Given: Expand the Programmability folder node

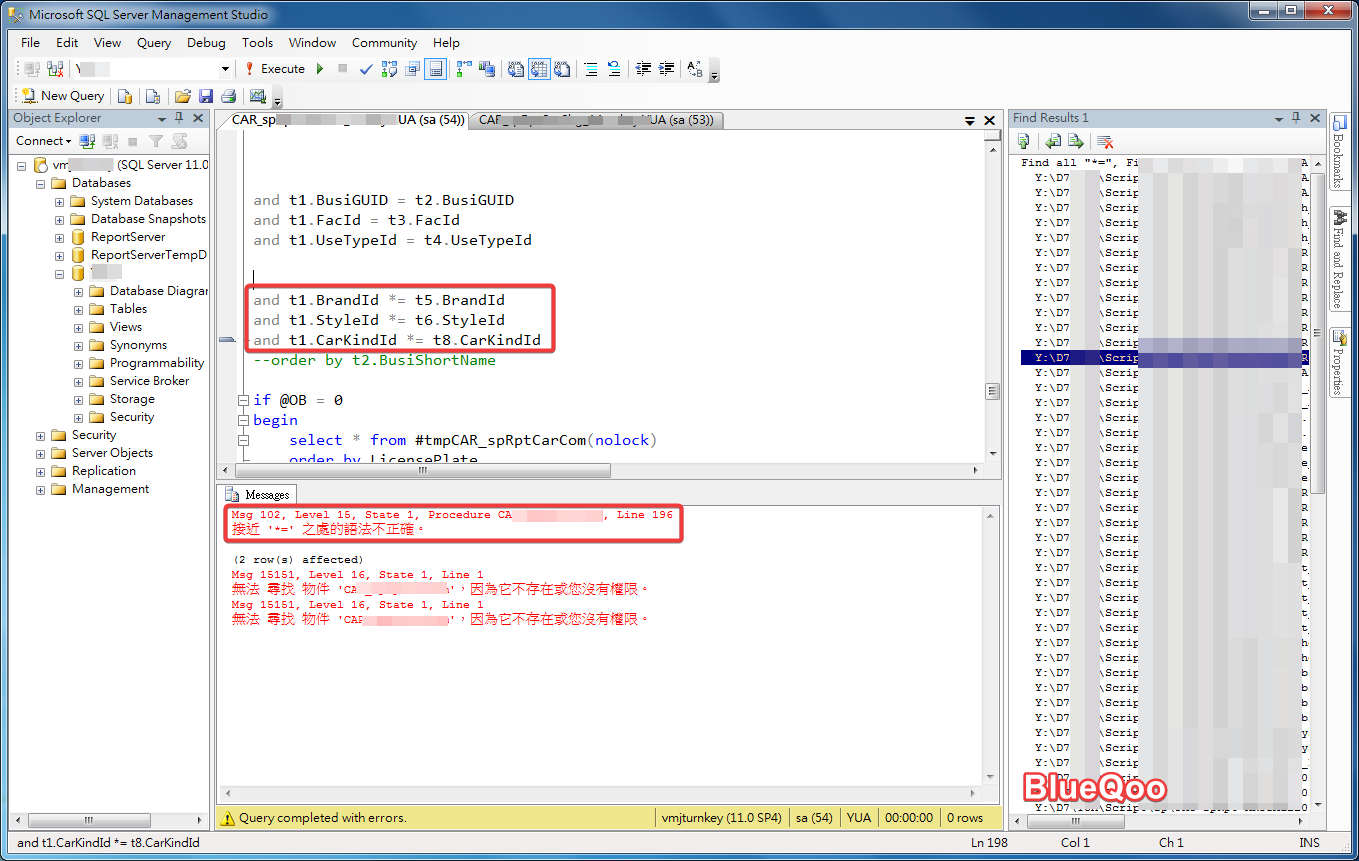Looking at the screenshot, I should [78, 363].
